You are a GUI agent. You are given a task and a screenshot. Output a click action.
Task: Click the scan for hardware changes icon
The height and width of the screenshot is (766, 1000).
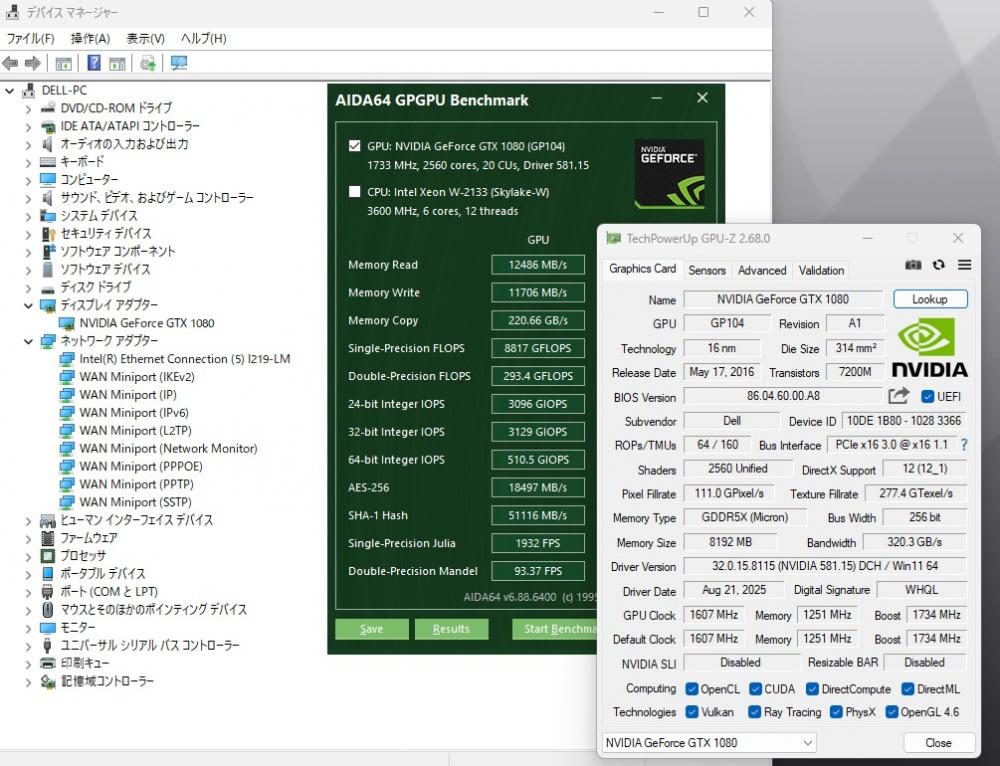click(x=179, y=63)
